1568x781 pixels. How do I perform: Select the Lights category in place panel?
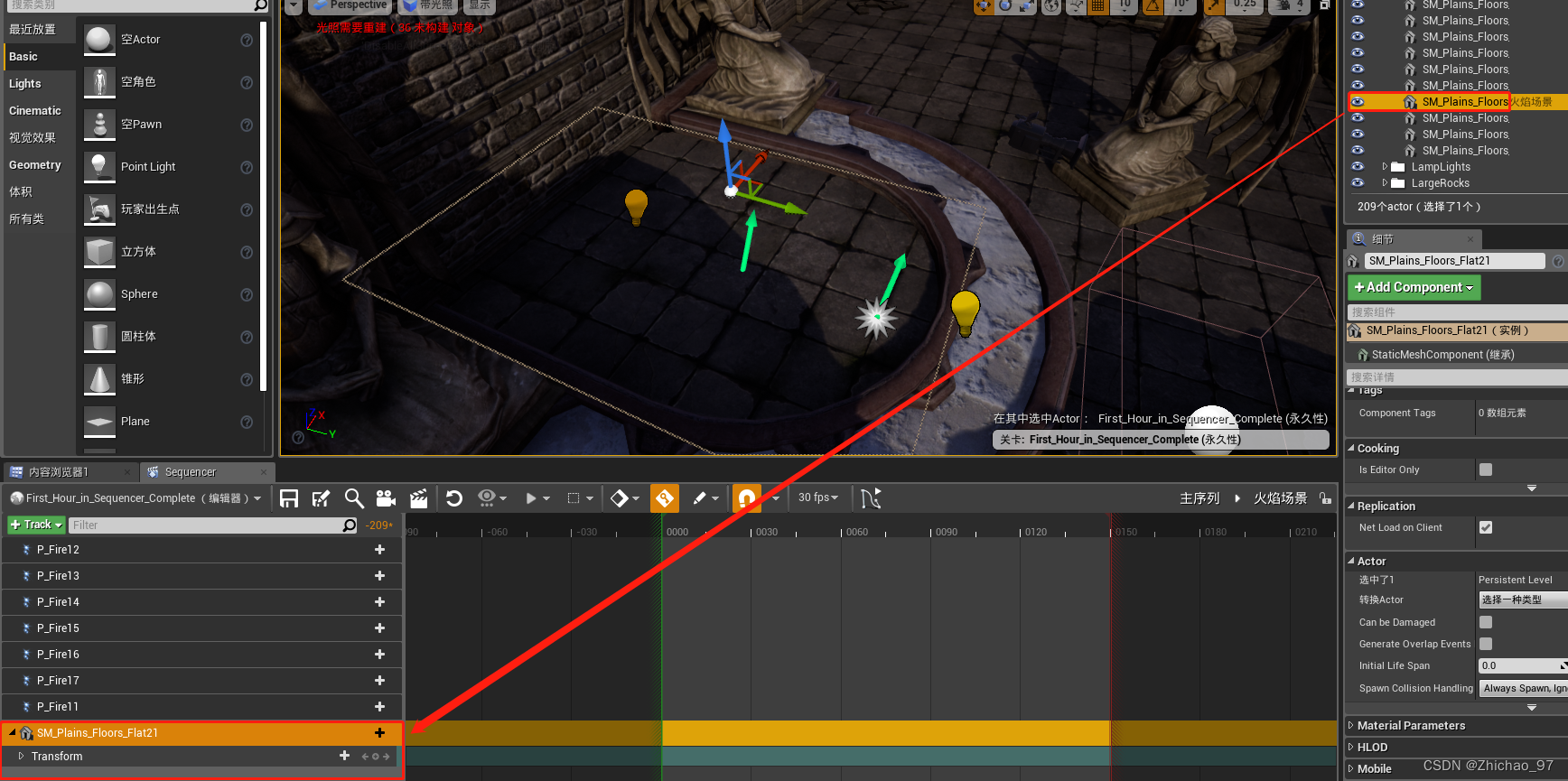click(25, 84)
